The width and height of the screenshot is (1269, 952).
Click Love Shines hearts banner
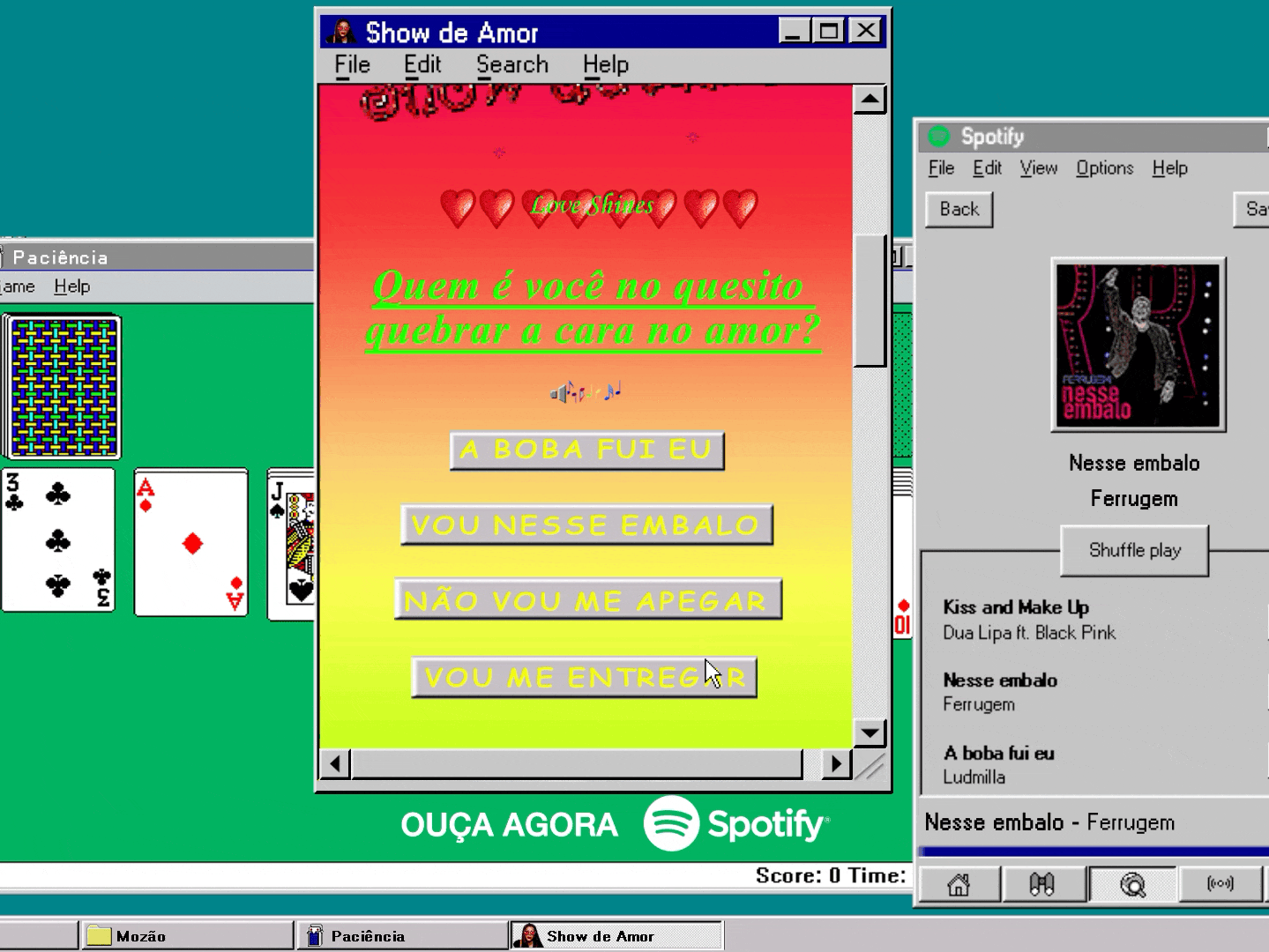click(x=598, y=209)
